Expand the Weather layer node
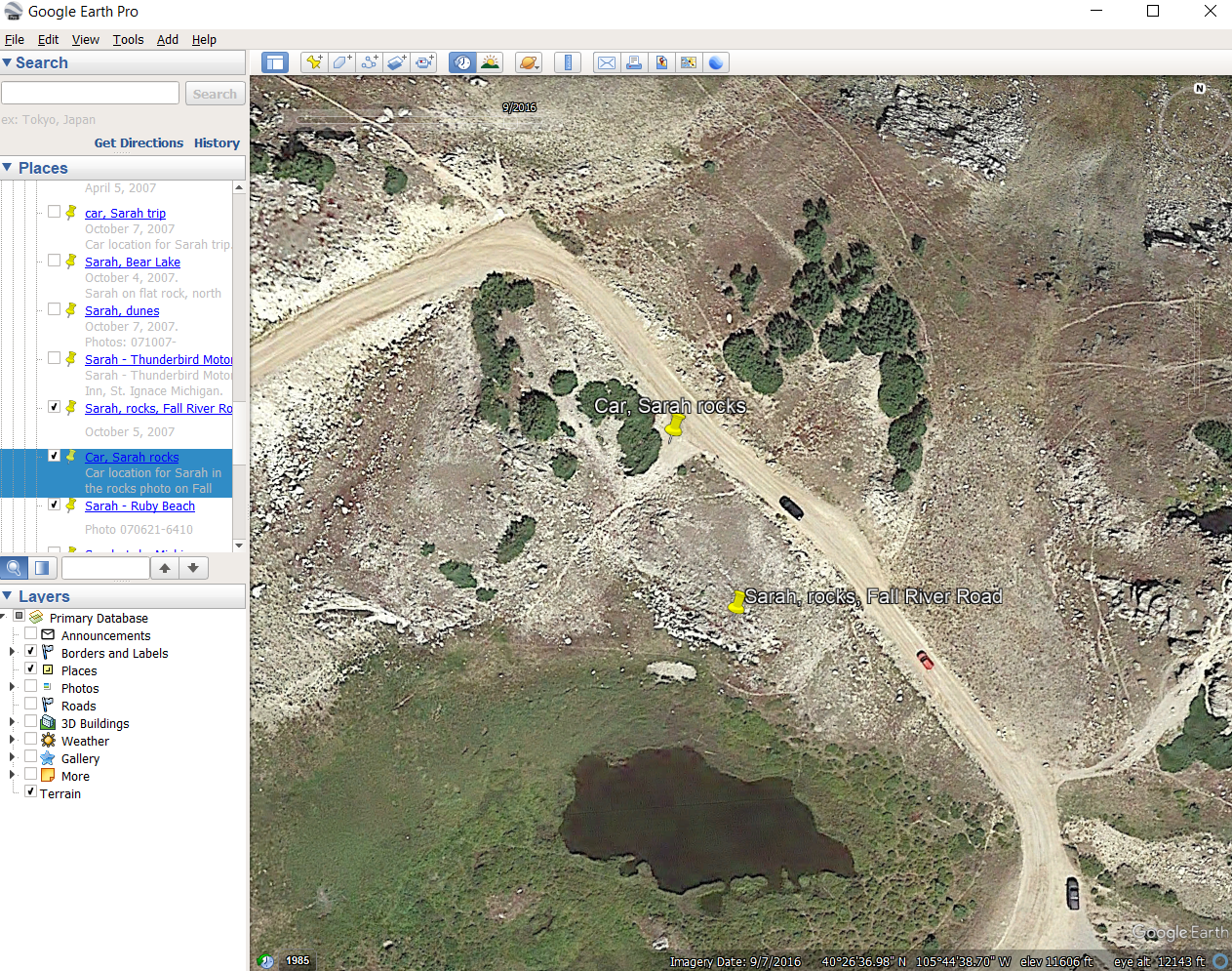The height and width of the screenshot is (971, 1232). tap(12, 740)
